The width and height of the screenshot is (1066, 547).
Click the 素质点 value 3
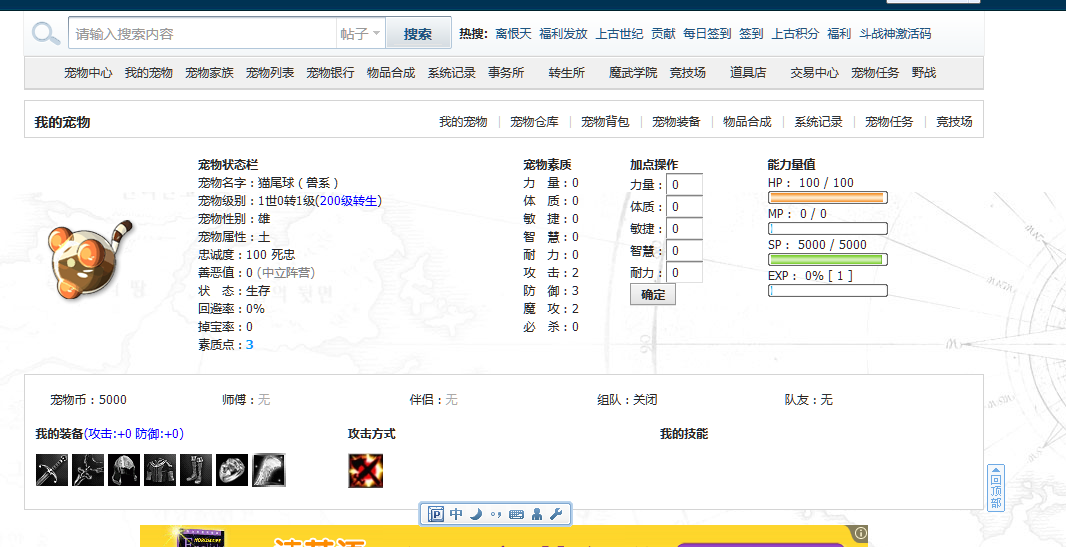tap(250, 345)
